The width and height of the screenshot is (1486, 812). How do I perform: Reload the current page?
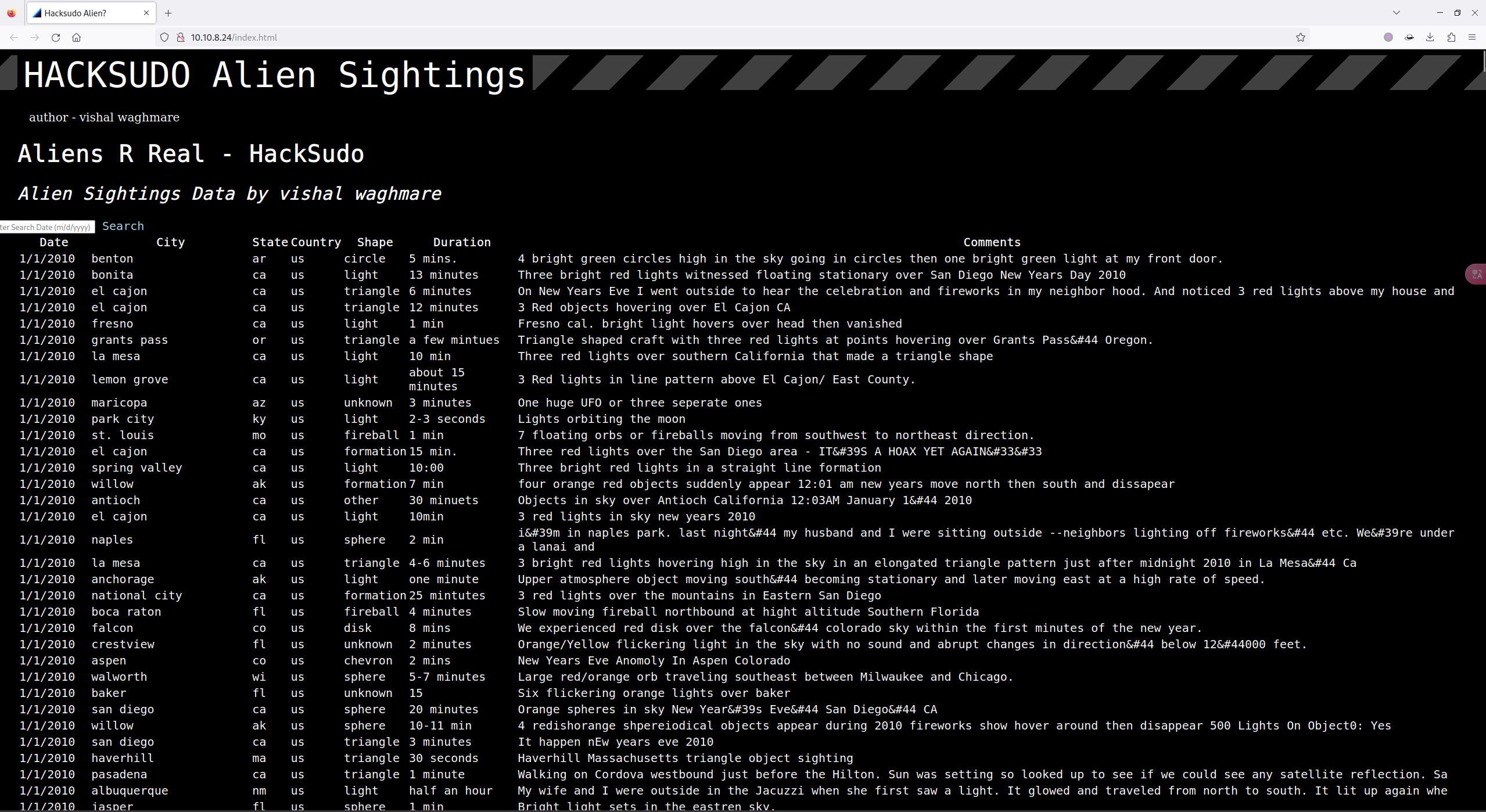click(x=56, y=37)
